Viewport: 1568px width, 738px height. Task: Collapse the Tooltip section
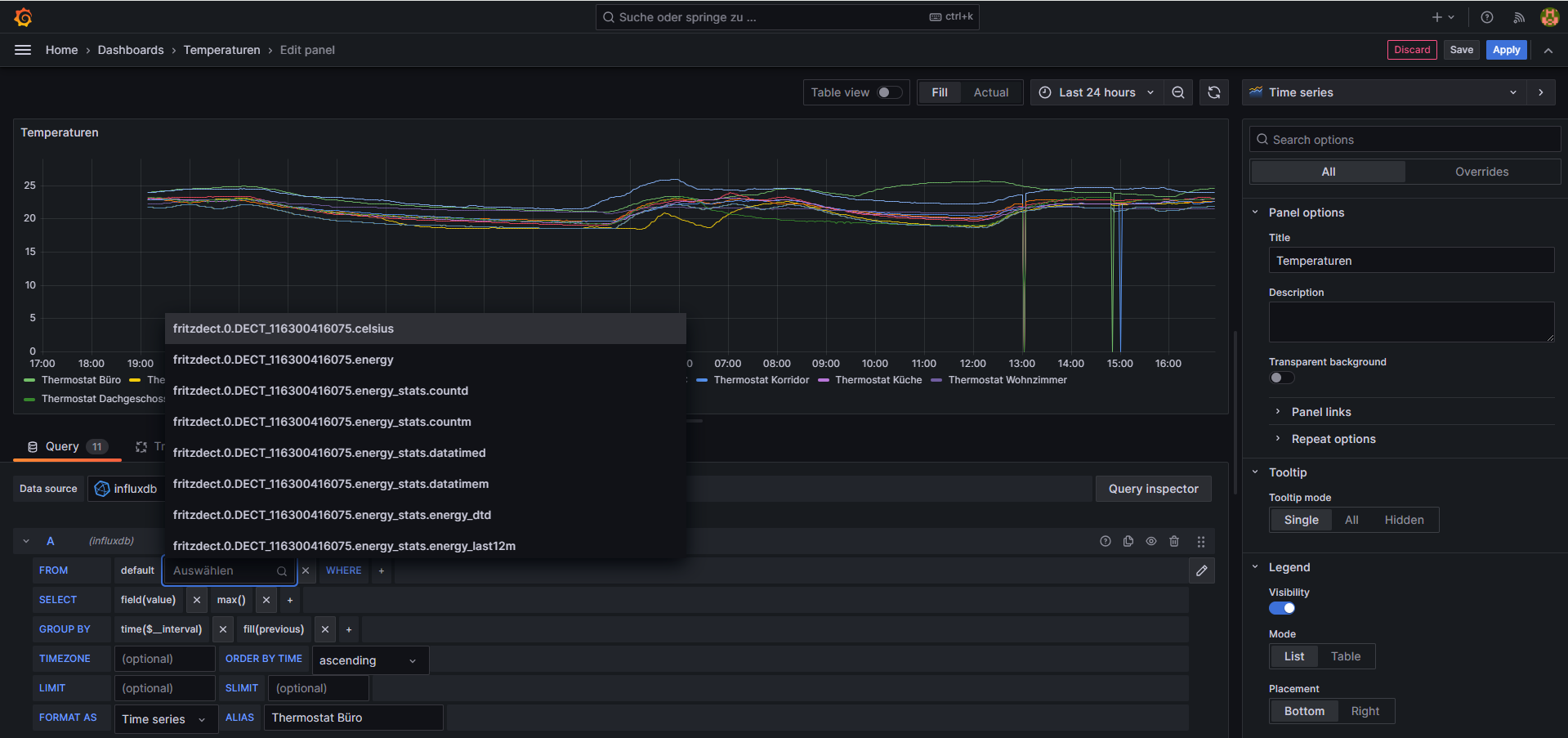(1255, 472)
